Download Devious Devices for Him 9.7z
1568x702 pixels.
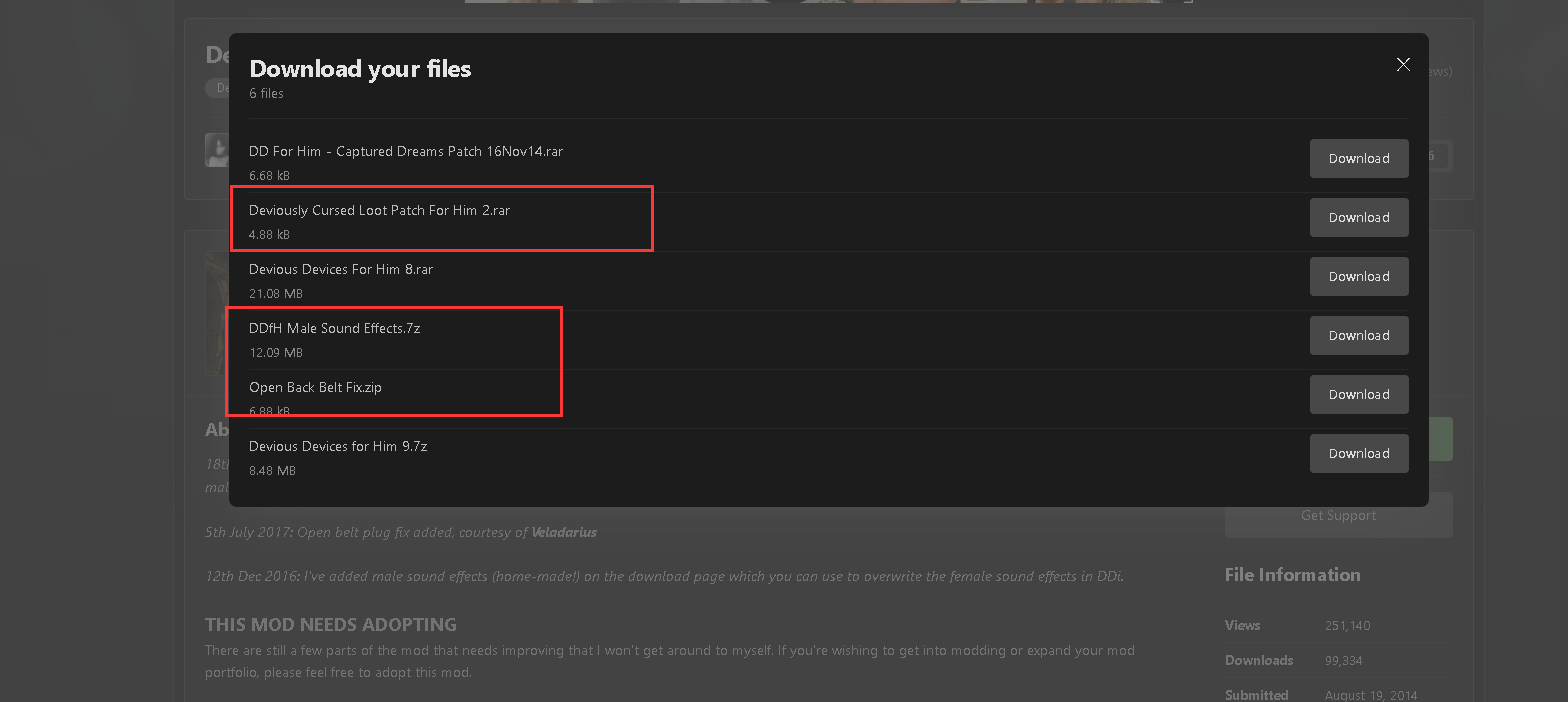tap(1359, 453)
